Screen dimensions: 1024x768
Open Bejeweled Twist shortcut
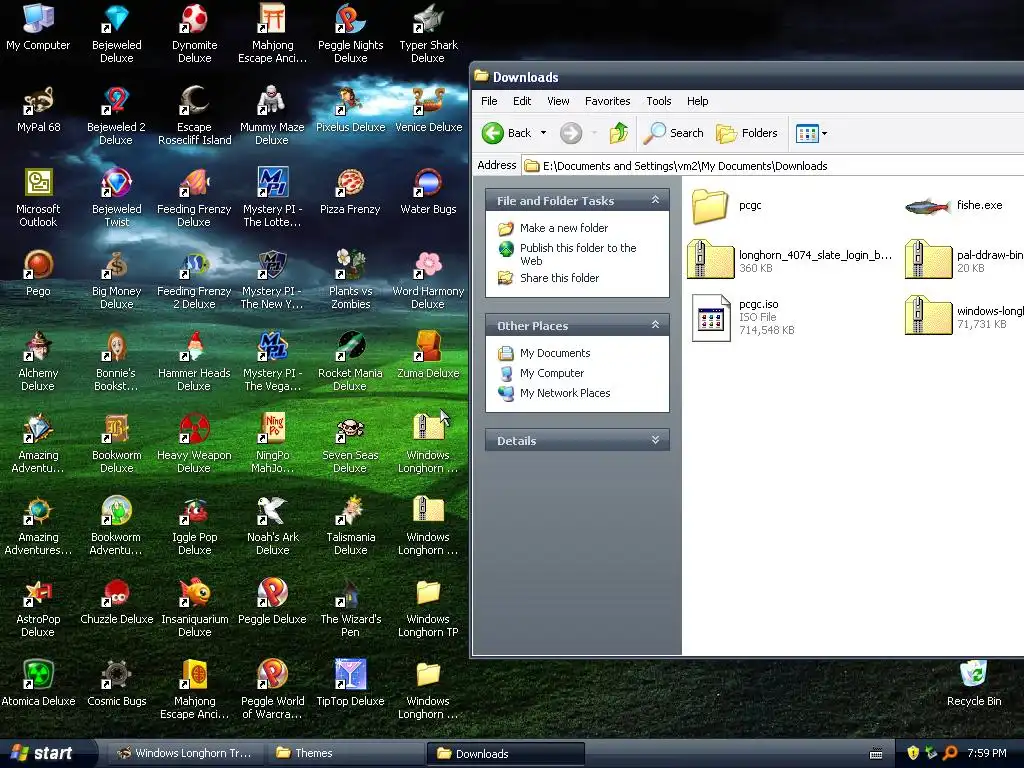pyautogui.click(x=116, y=197)
